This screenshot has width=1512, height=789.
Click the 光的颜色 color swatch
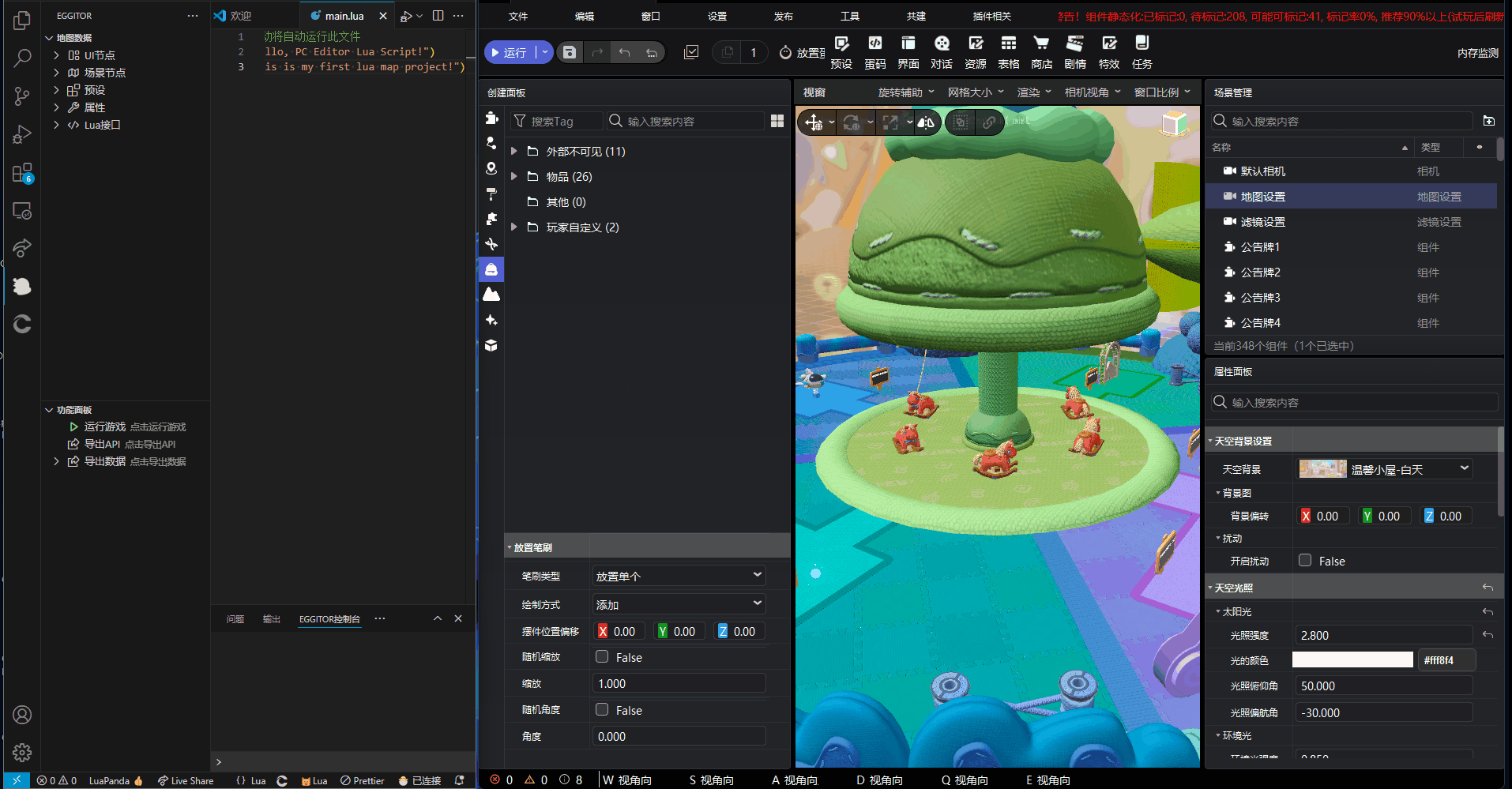[1352, 660]
